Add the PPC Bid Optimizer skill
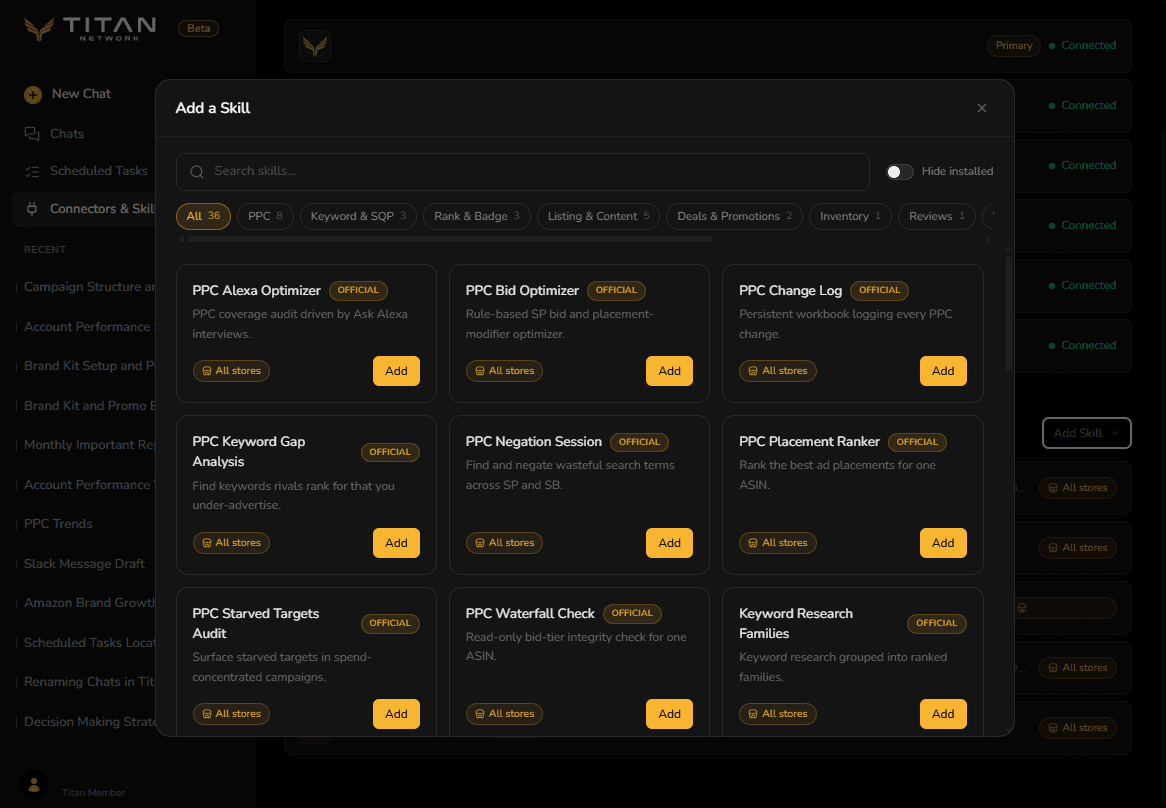This screenshot has height=808, width=1166. [x=669, y=371]
